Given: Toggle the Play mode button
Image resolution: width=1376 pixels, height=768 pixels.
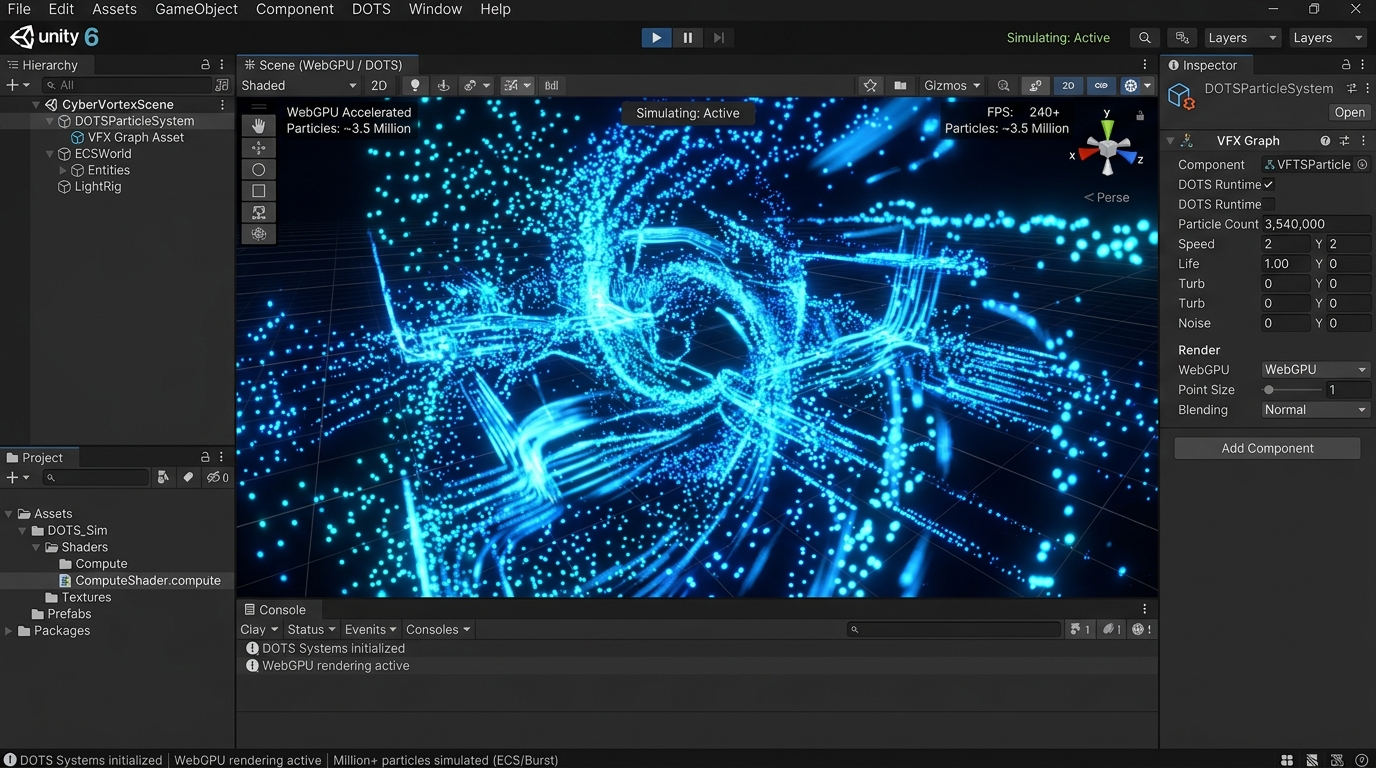Looking at the screenshot, I should 656,38.
